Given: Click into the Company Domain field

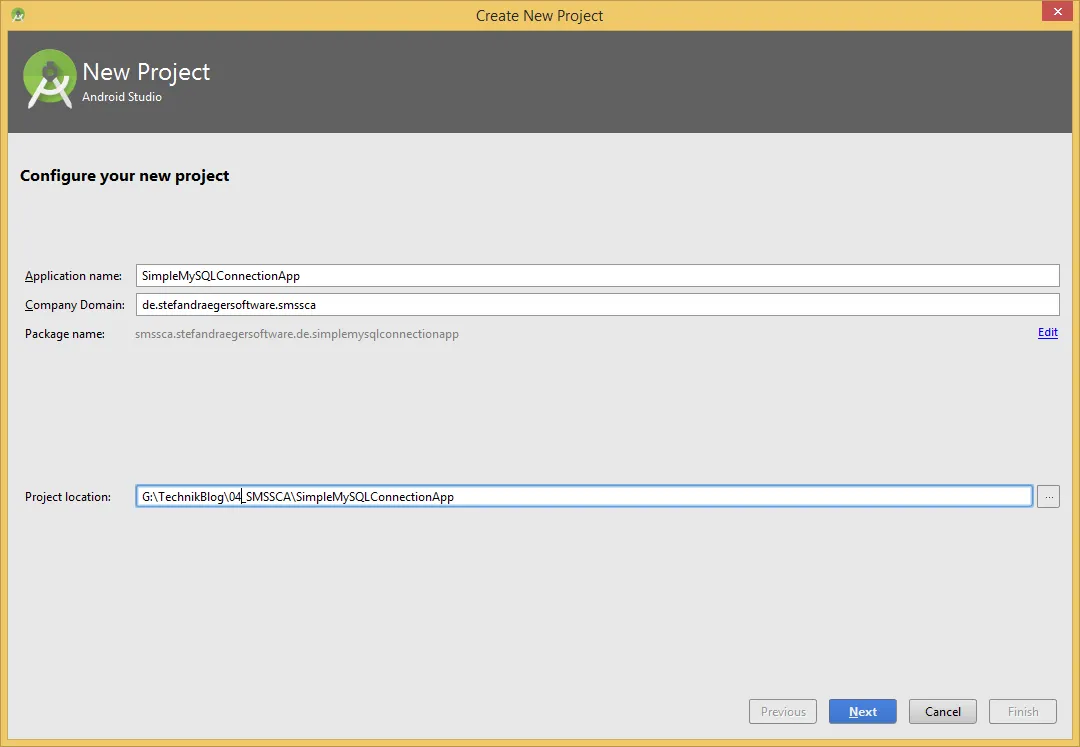Looking at the screenshot, I should [x=597, y=305].
